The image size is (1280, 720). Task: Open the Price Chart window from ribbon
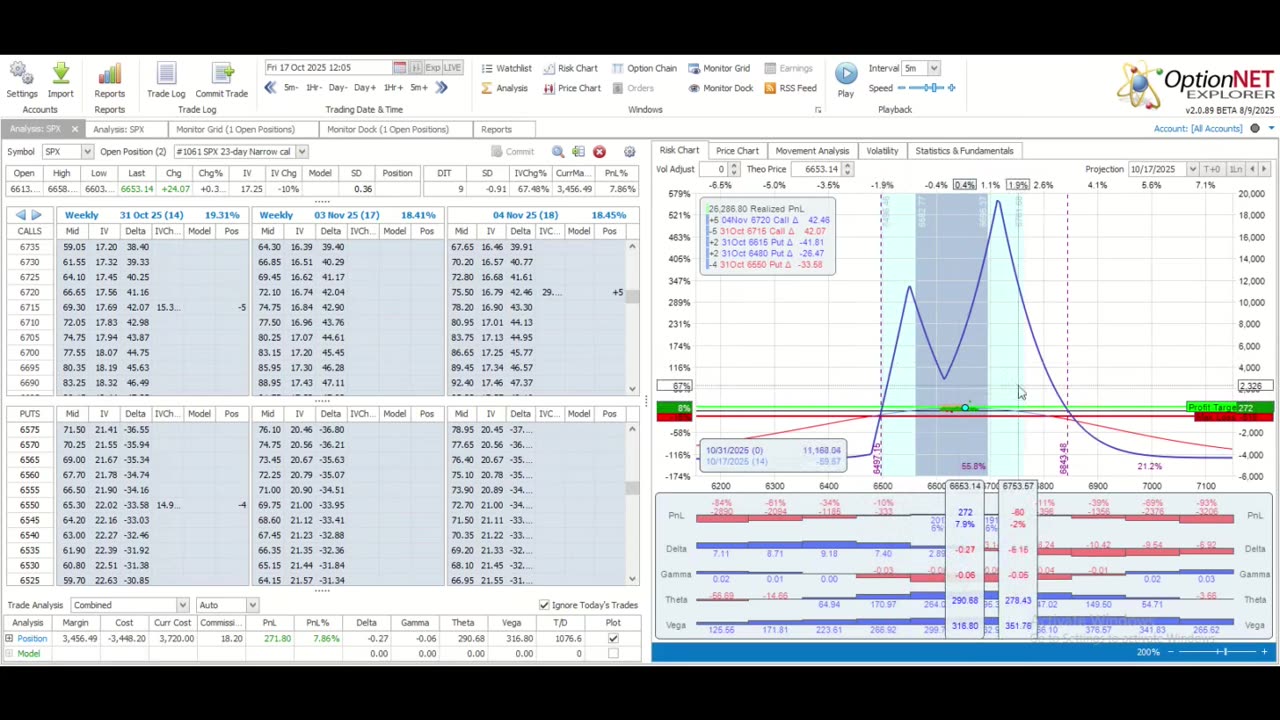(572, 88)
